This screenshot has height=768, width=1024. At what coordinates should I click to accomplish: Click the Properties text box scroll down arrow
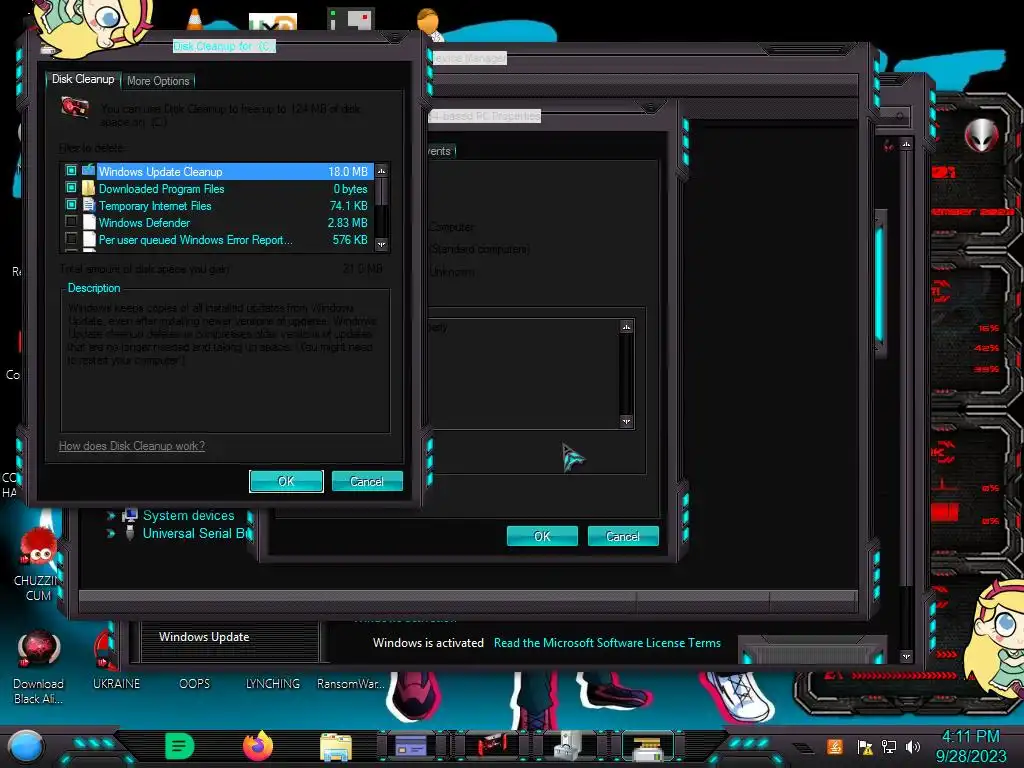(x=626, y=421)
